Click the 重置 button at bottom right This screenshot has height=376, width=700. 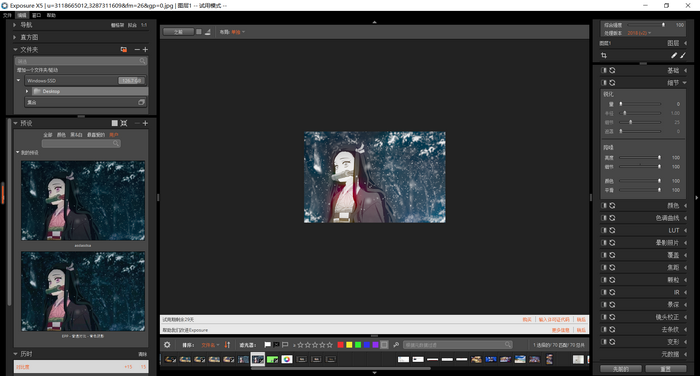(666, 369)
